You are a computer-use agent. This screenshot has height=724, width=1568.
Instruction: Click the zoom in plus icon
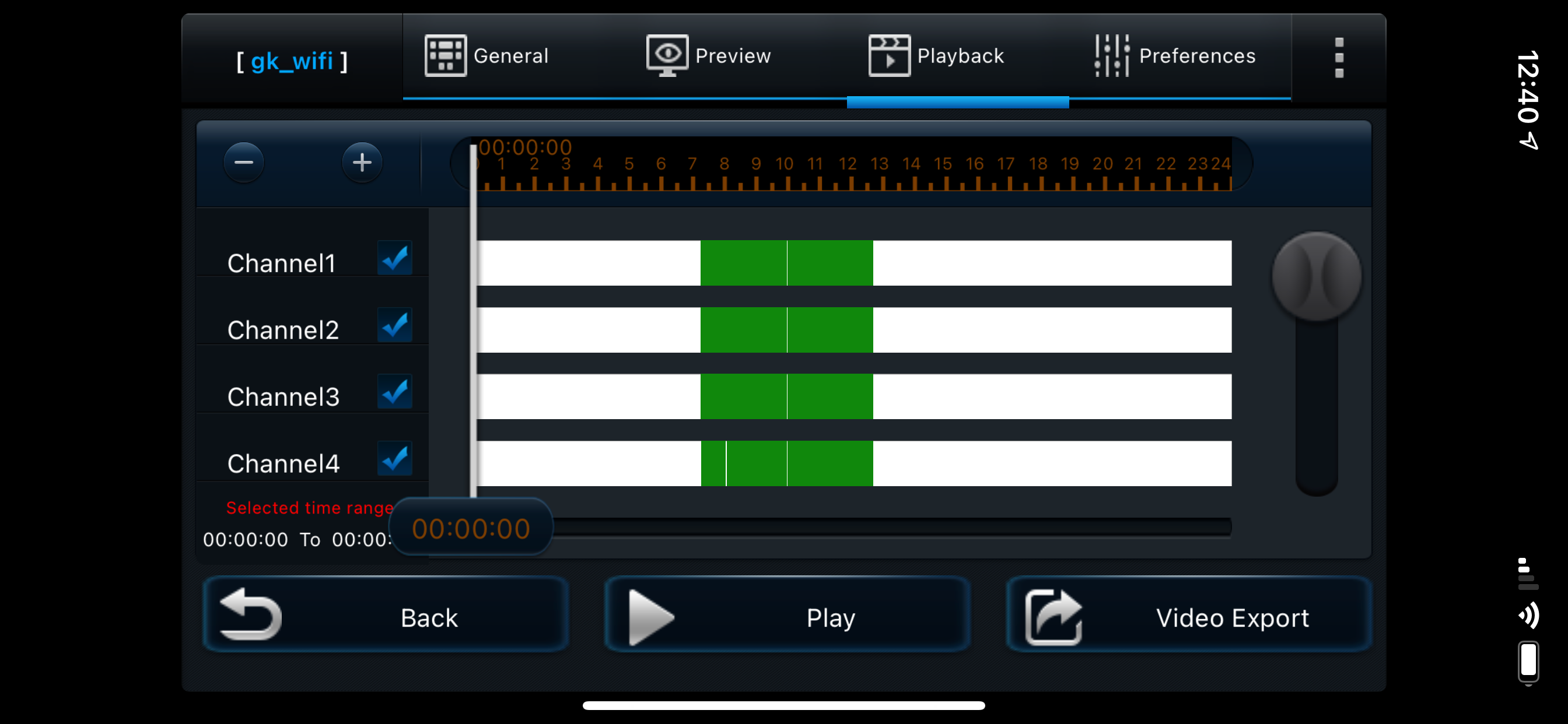362,163
